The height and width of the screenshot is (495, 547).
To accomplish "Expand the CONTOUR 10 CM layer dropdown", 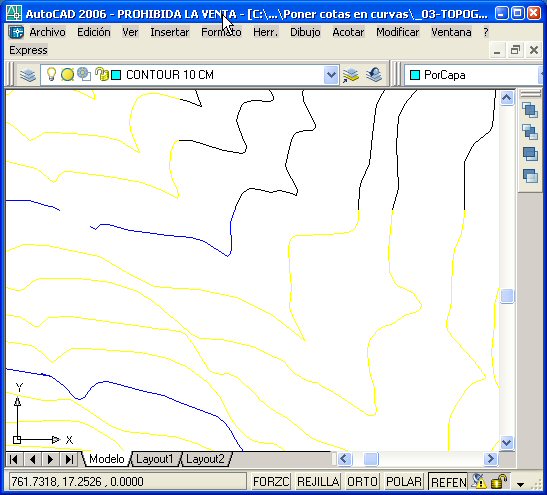I will 331,75.
